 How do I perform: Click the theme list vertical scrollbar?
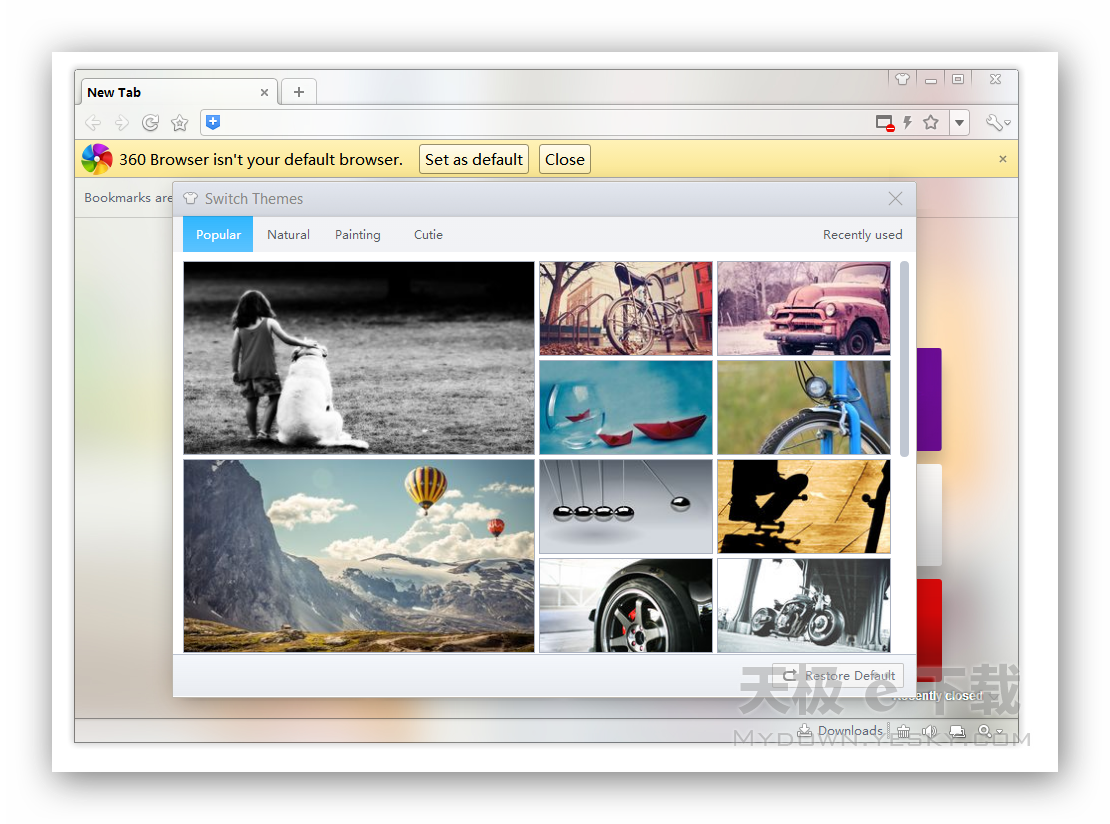[904, 358]
